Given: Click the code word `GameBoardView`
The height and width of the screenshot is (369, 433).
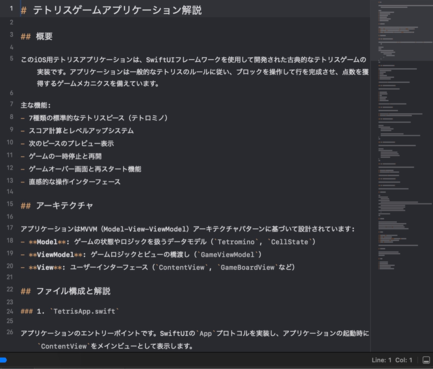Looking at the screenshot, I should (x=248, y=267).
